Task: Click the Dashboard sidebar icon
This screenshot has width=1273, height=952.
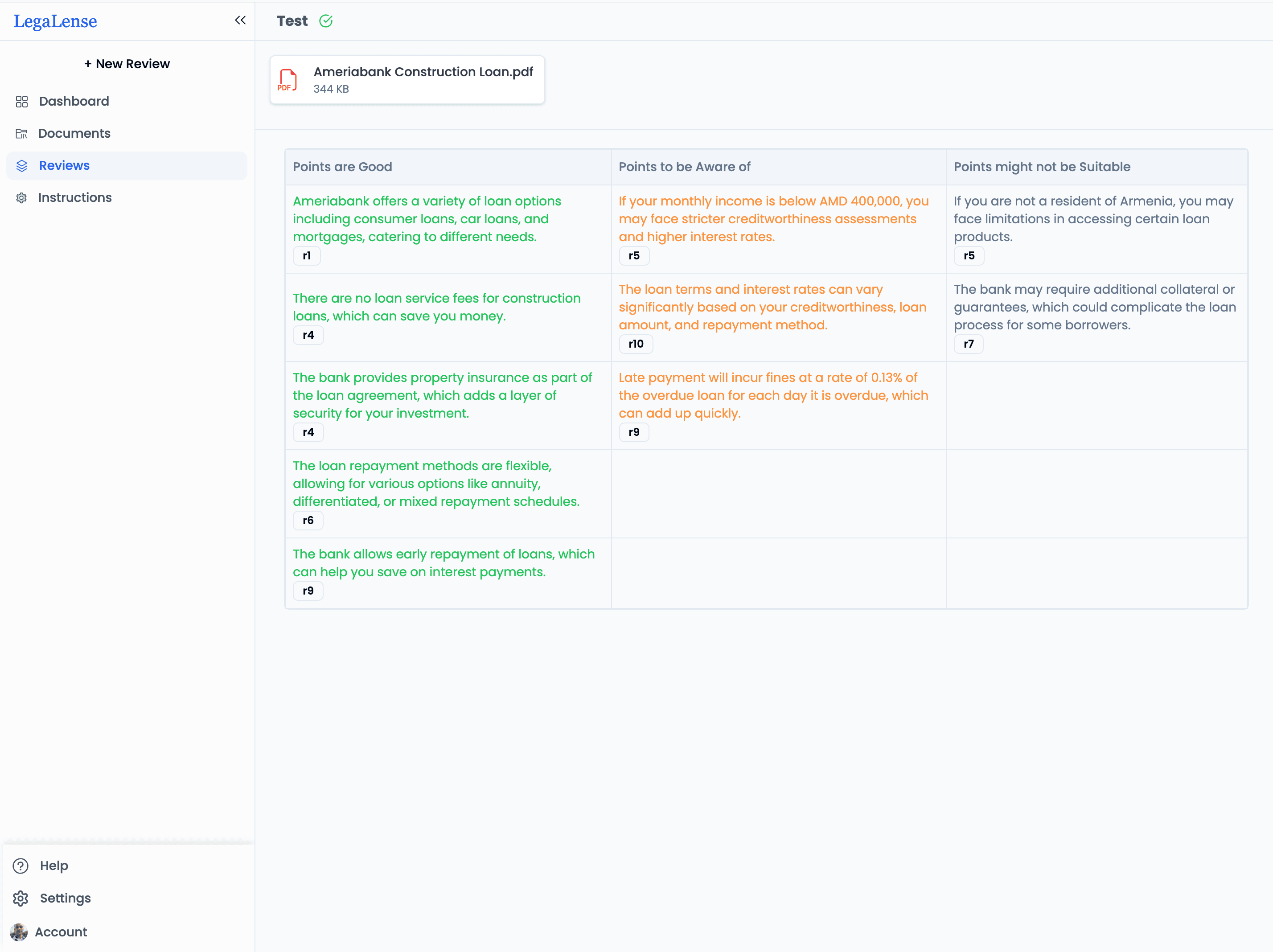Action: coord(21,101)
